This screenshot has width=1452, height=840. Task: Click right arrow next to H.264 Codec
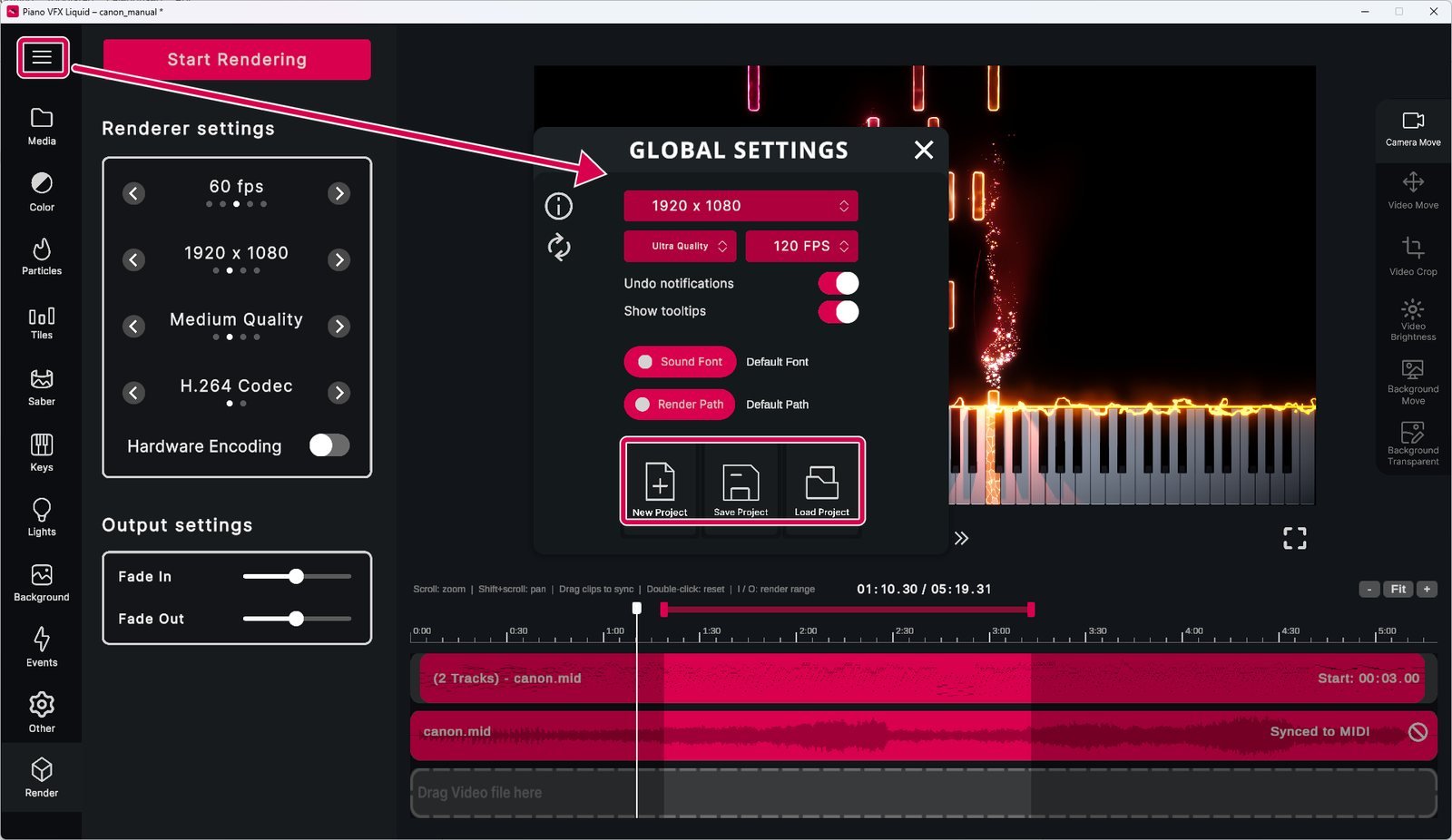coord(339,393)
